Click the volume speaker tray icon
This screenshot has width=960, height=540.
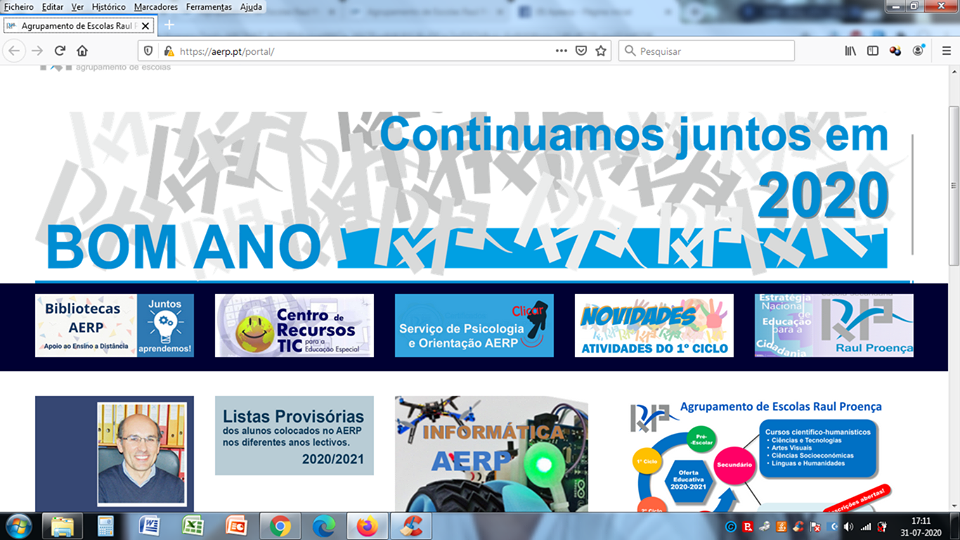click(x=849, y=527)
